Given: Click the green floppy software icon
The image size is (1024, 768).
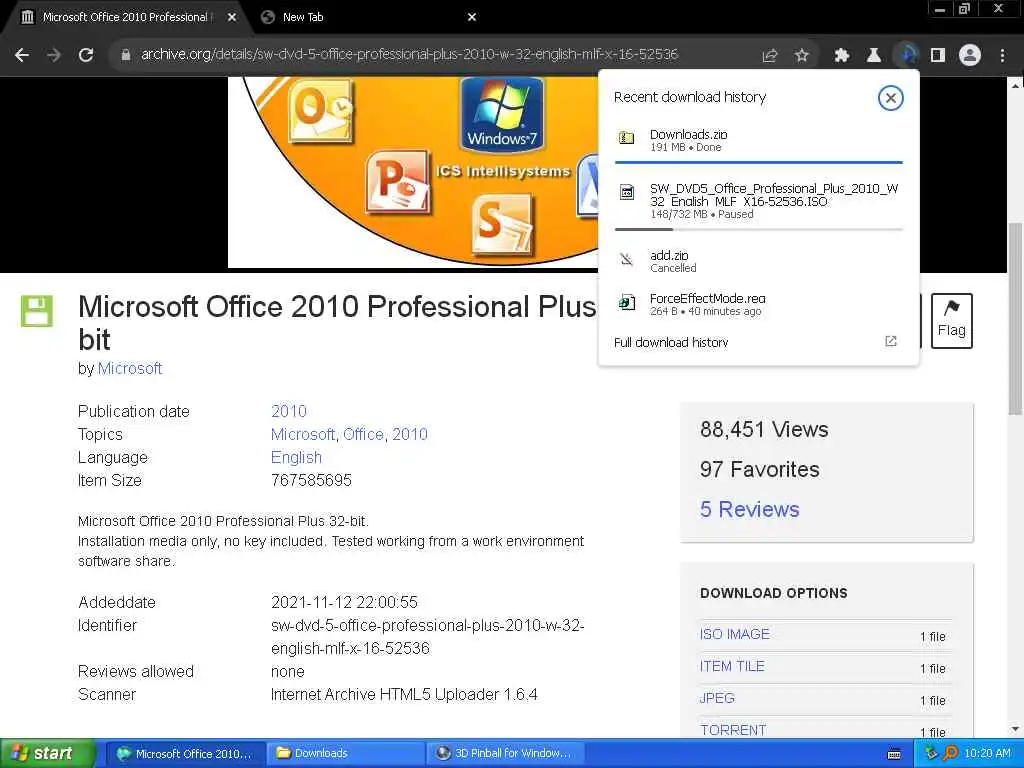Looking at the screenshot, I should coord(37,311).
